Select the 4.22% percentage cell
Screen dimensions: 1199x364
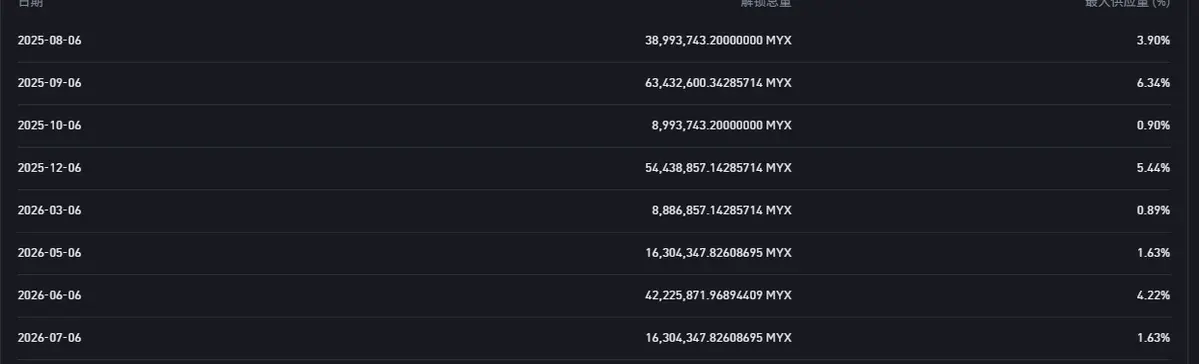1153,295
